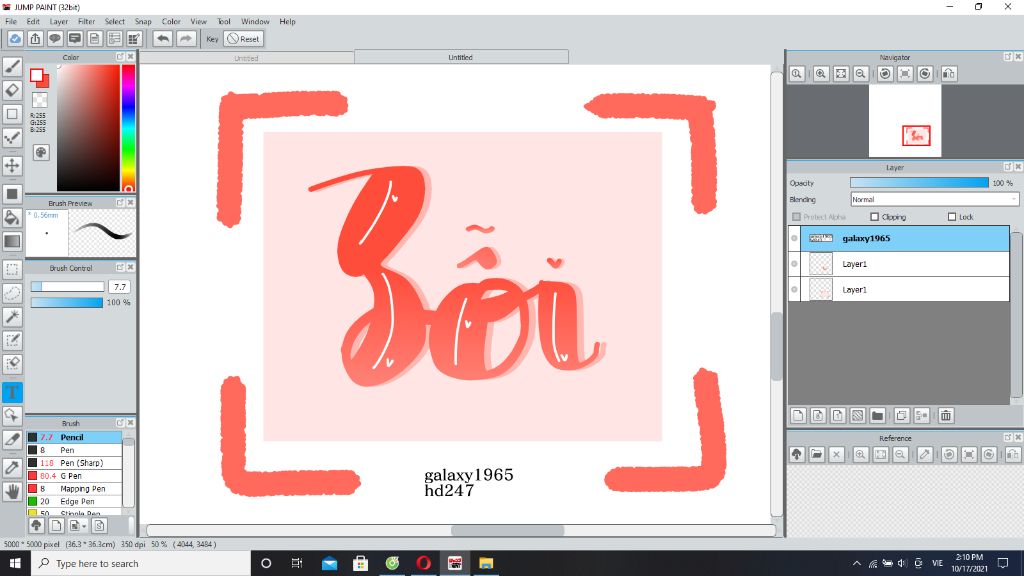1024x576 pixels.
Task: Select the Text tool
Action: (12, 392)
